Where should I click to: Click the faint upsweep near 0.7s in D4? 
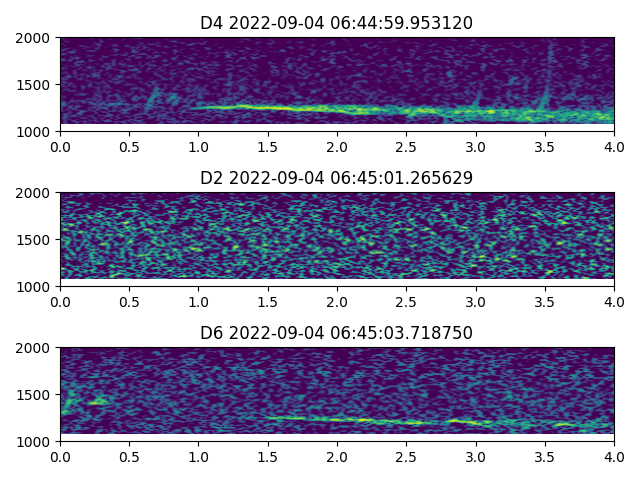153,98
